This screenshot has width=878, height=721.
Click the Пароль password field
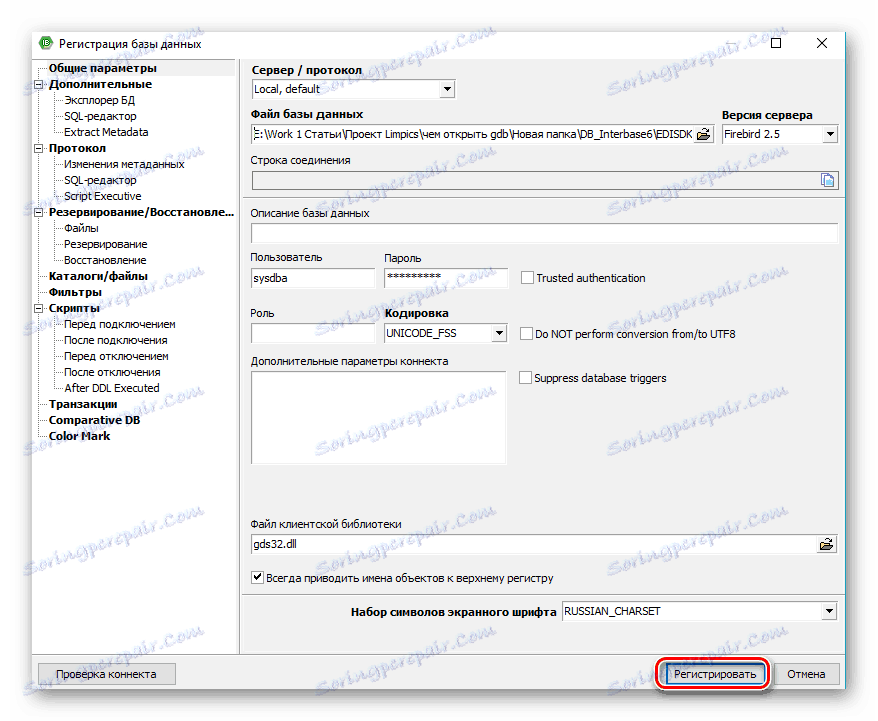[446, 278]
